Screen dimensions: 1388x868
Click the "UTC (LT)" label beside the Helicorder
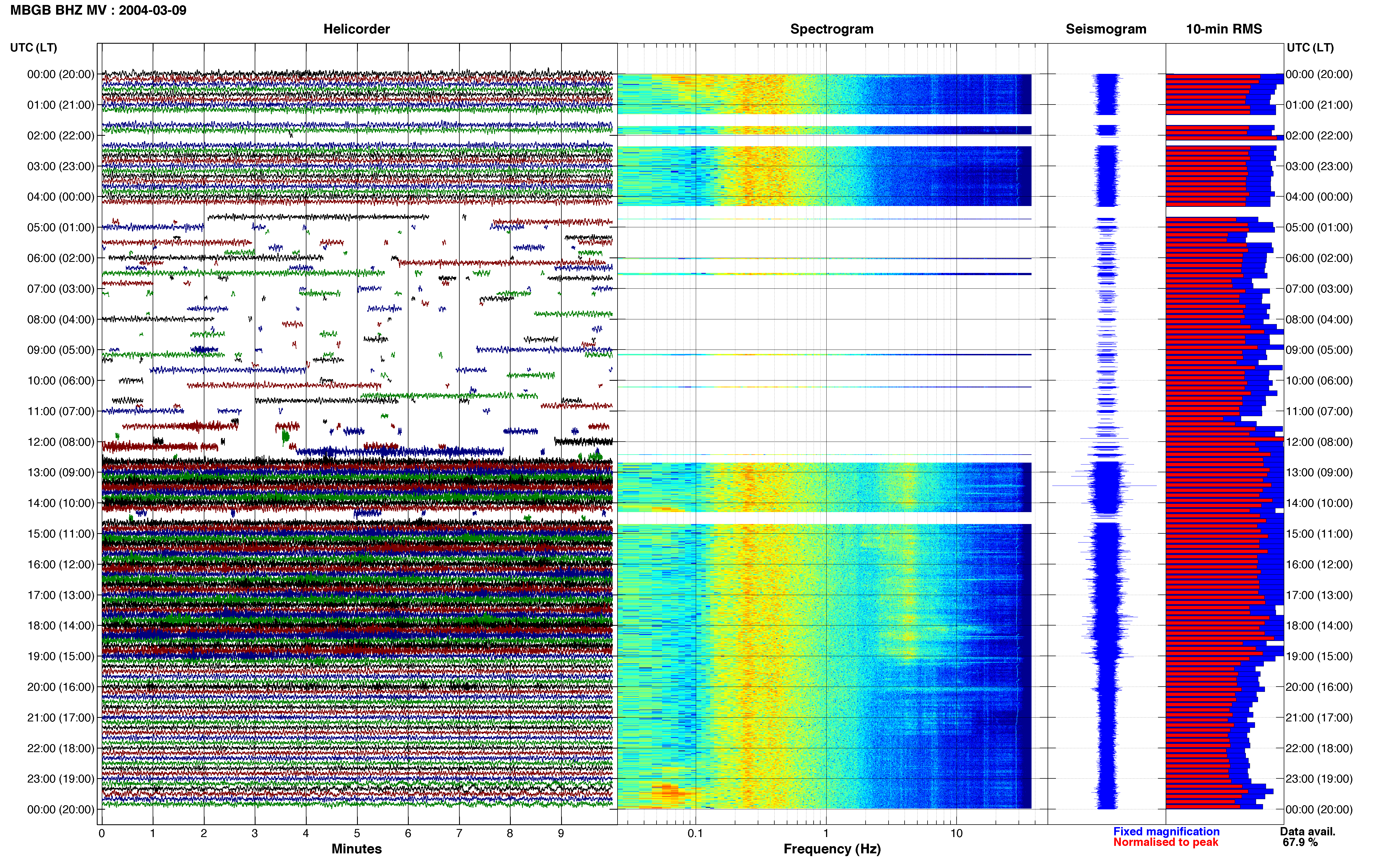[34, 47]
